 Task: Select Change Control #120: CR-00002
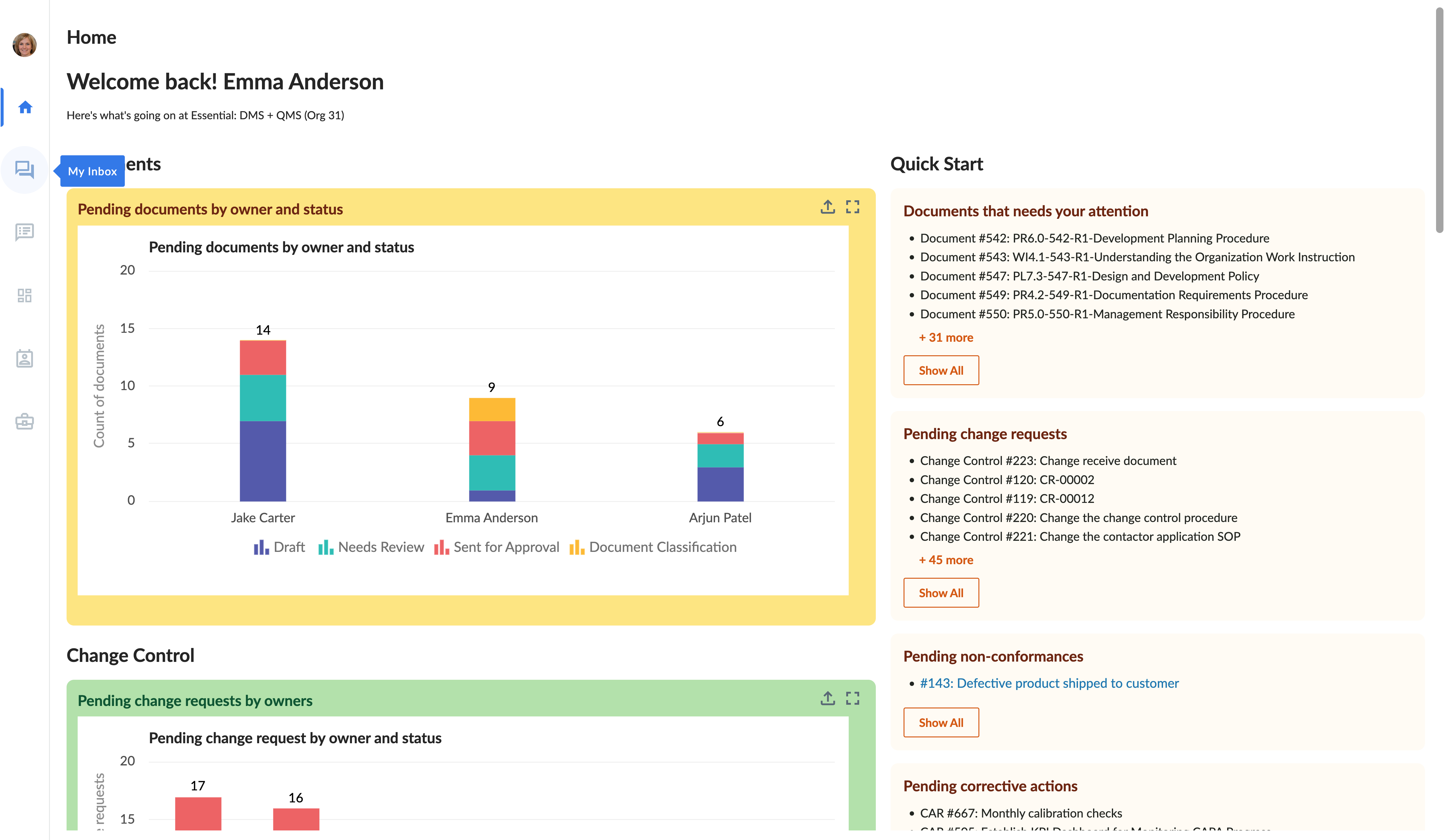pyautogui.click(x=1007, y=479)
